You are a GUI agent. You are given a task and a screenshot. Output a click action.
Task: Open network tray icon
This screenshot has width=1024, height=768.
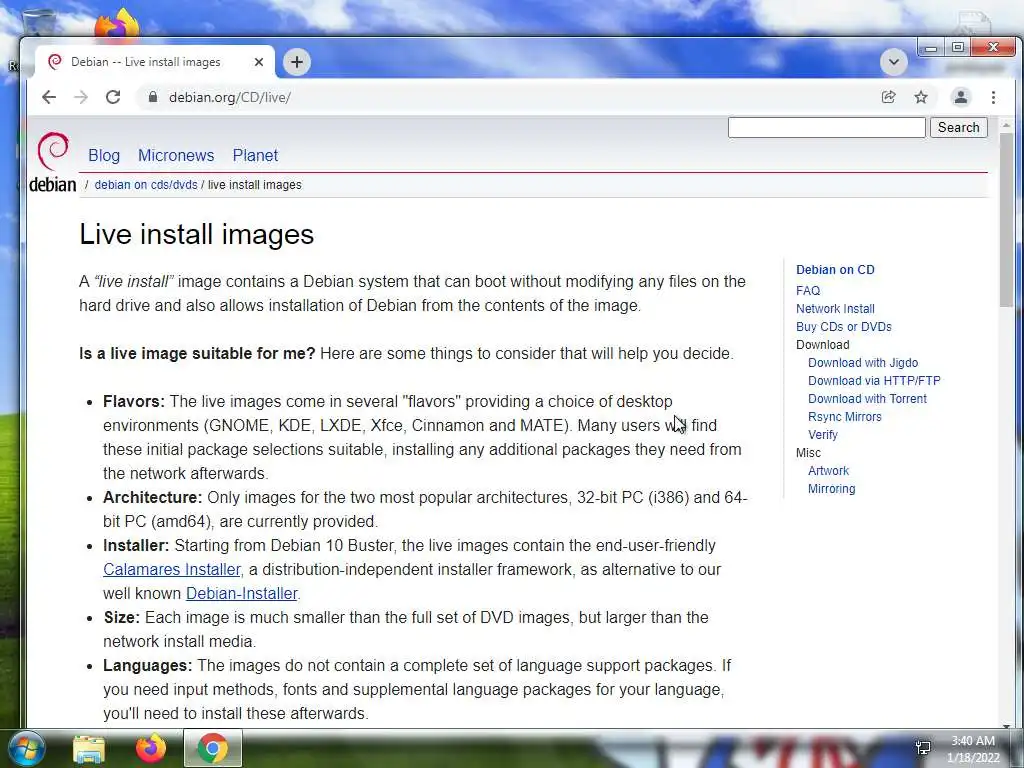coord(923,748)
